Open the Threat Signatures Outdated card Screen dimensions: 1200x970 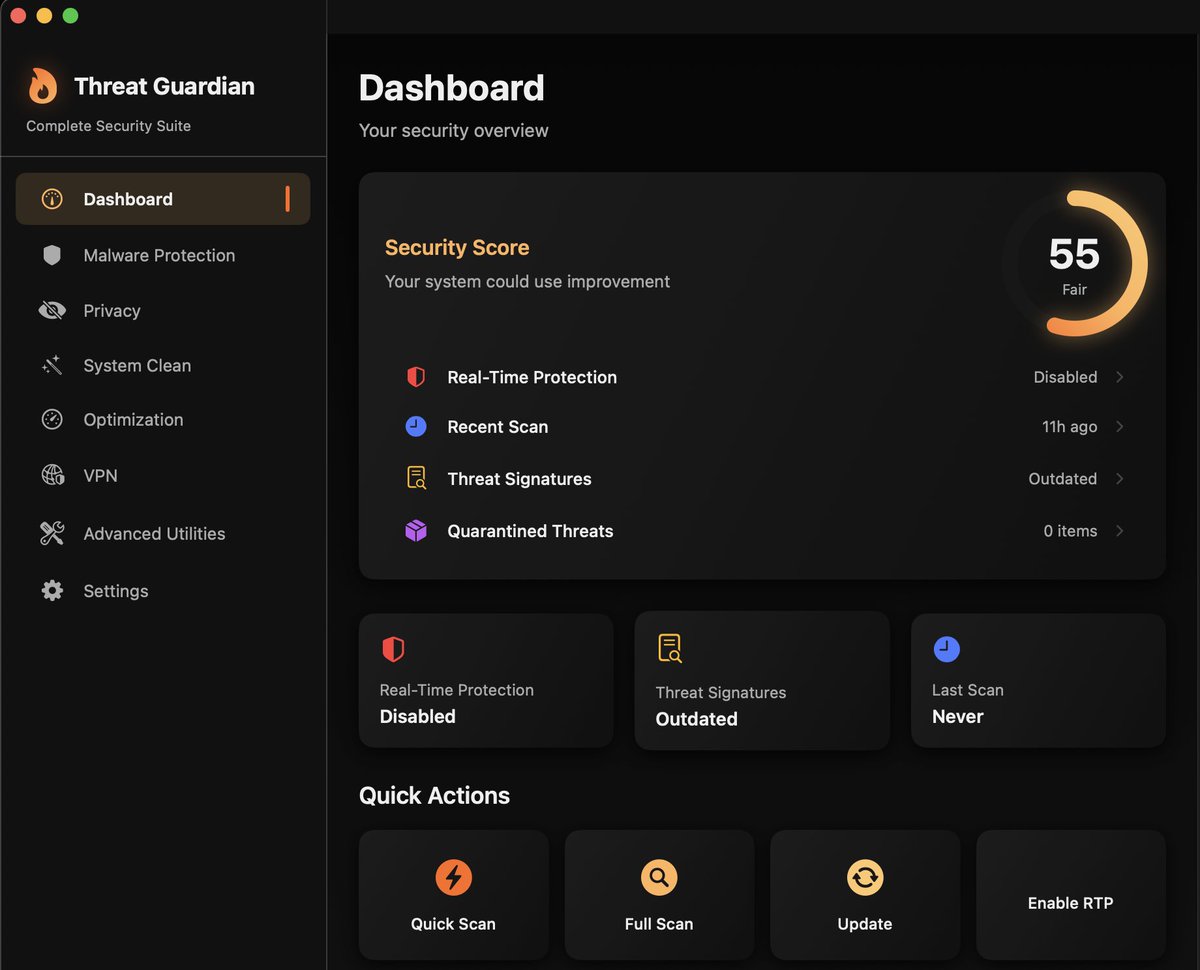click(762, 681)
